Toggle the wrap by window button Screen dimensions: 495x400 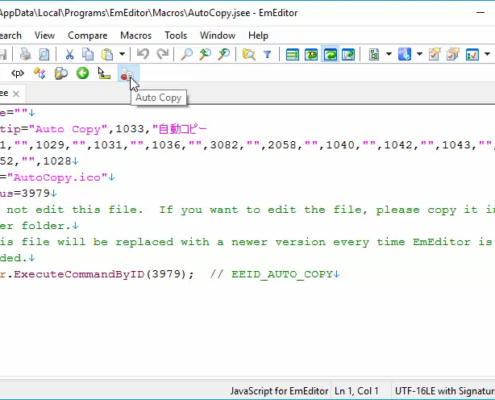pyautogui.click(x=330, y=54)
